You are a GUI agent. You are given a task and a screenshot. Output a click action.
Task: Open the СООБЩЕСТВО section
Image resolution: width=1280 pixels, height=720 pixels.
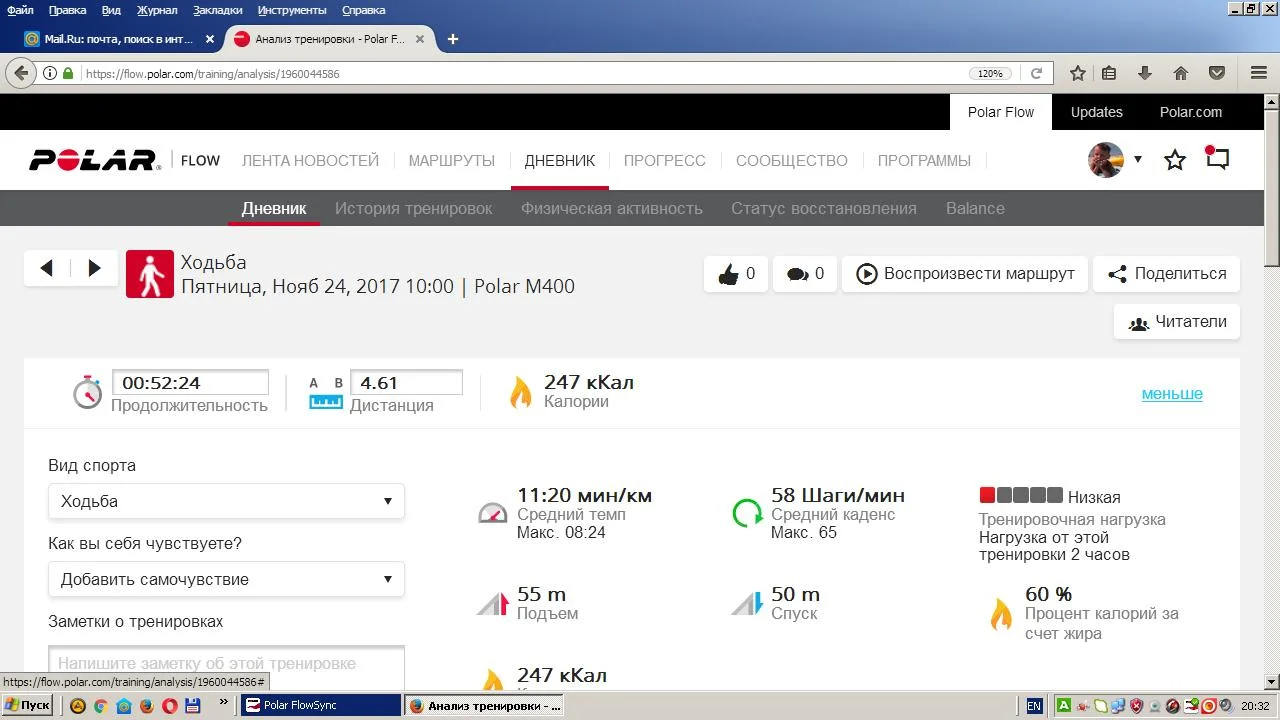coord(792,160)
